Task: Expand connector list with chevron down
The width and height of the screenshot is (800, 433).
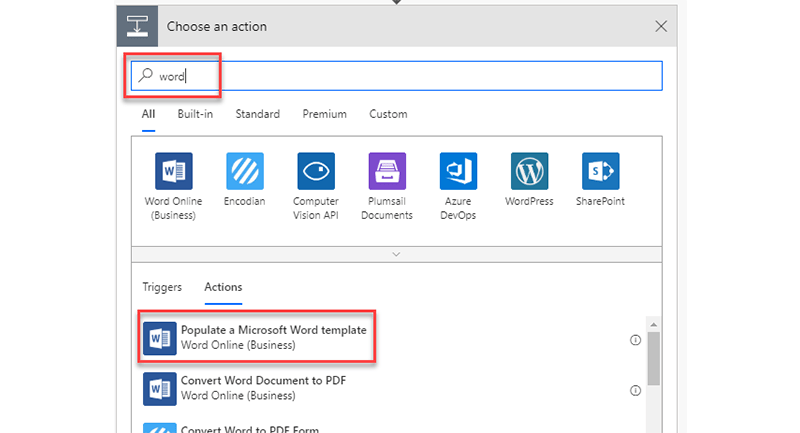Action: [396, 254]
